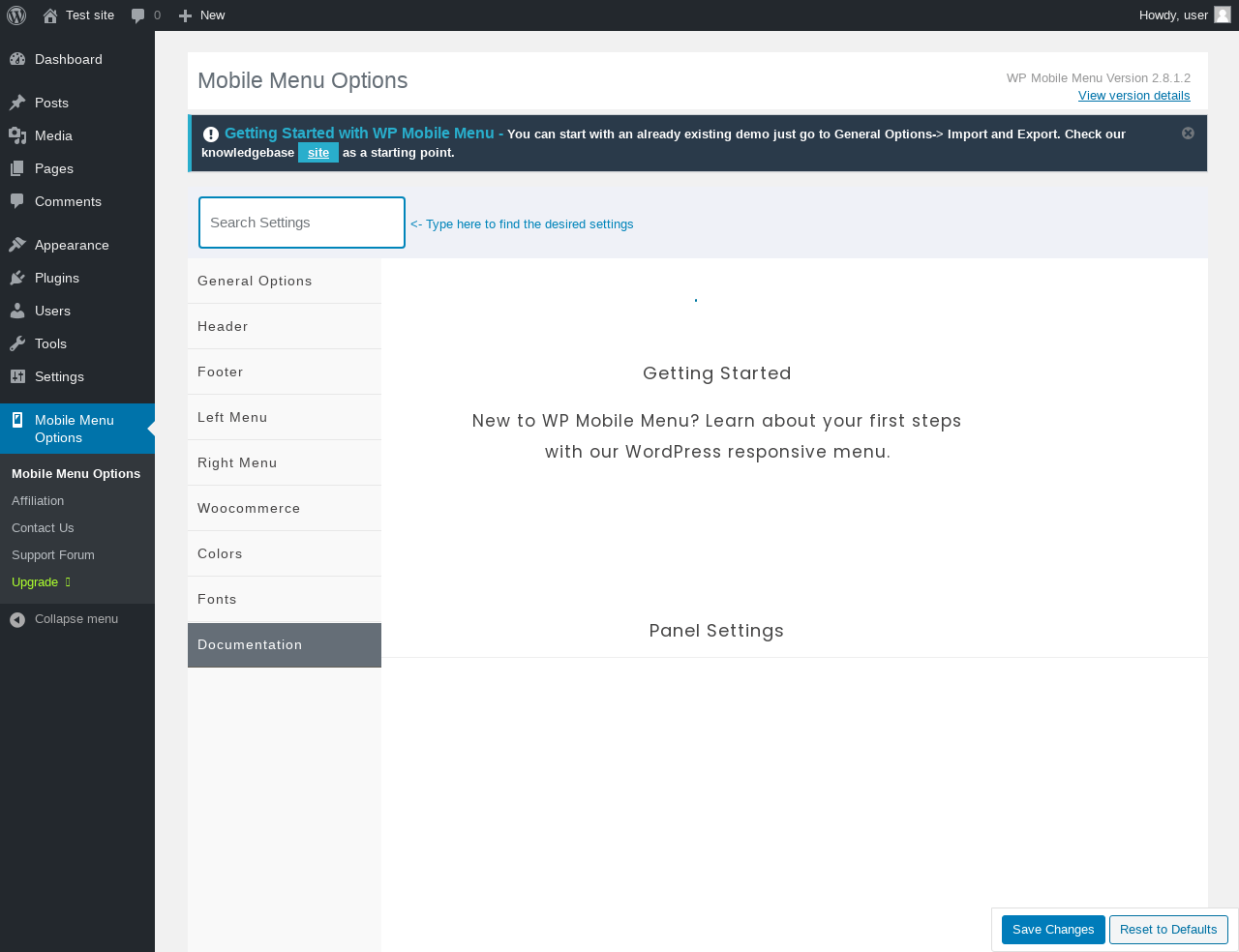Switch to the Header tab
The width and height of the screenshot is (1239, 952).
click(285, 326)
